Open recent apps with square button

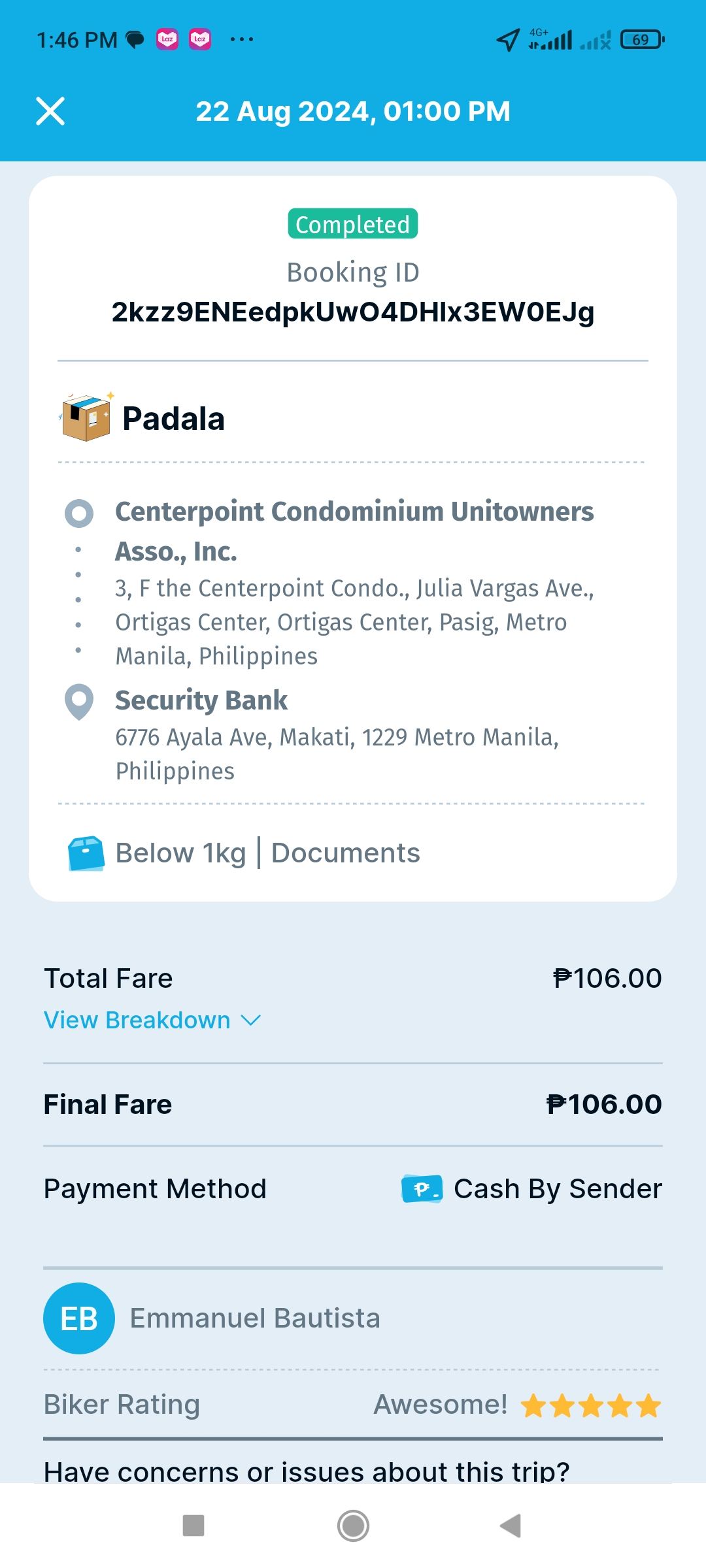[193, 1526]
